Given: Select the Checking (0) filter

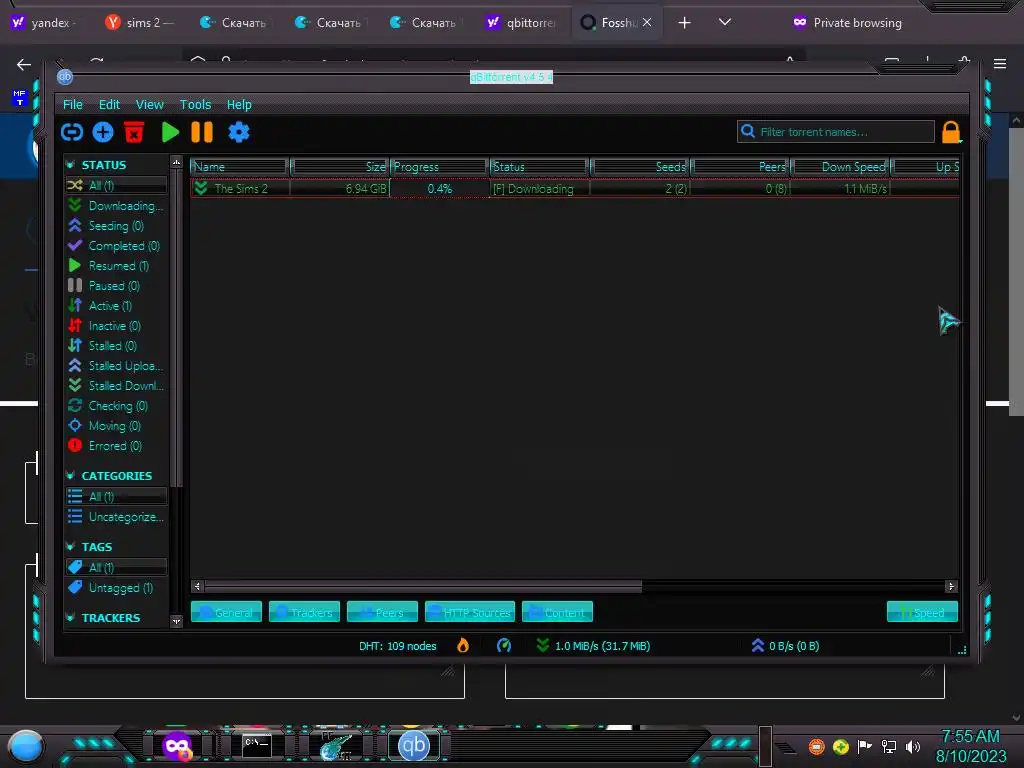Looking at the screenshot, I should (116, 406).
